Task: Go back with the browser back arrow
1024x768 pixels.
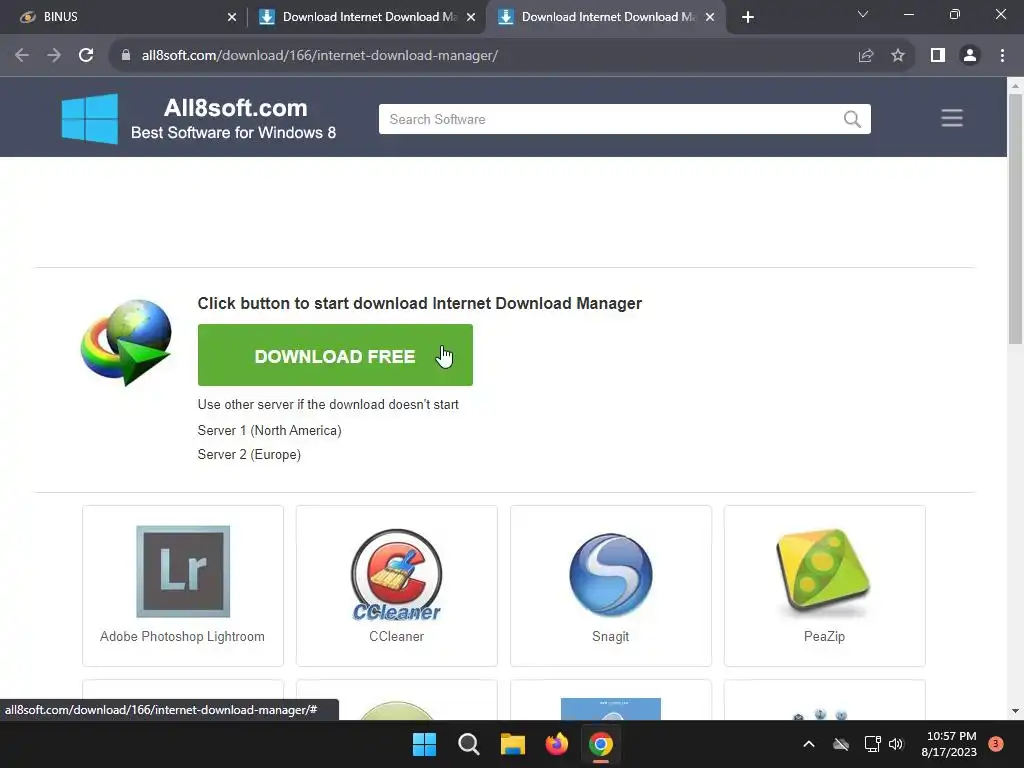Action: [22, 56]
